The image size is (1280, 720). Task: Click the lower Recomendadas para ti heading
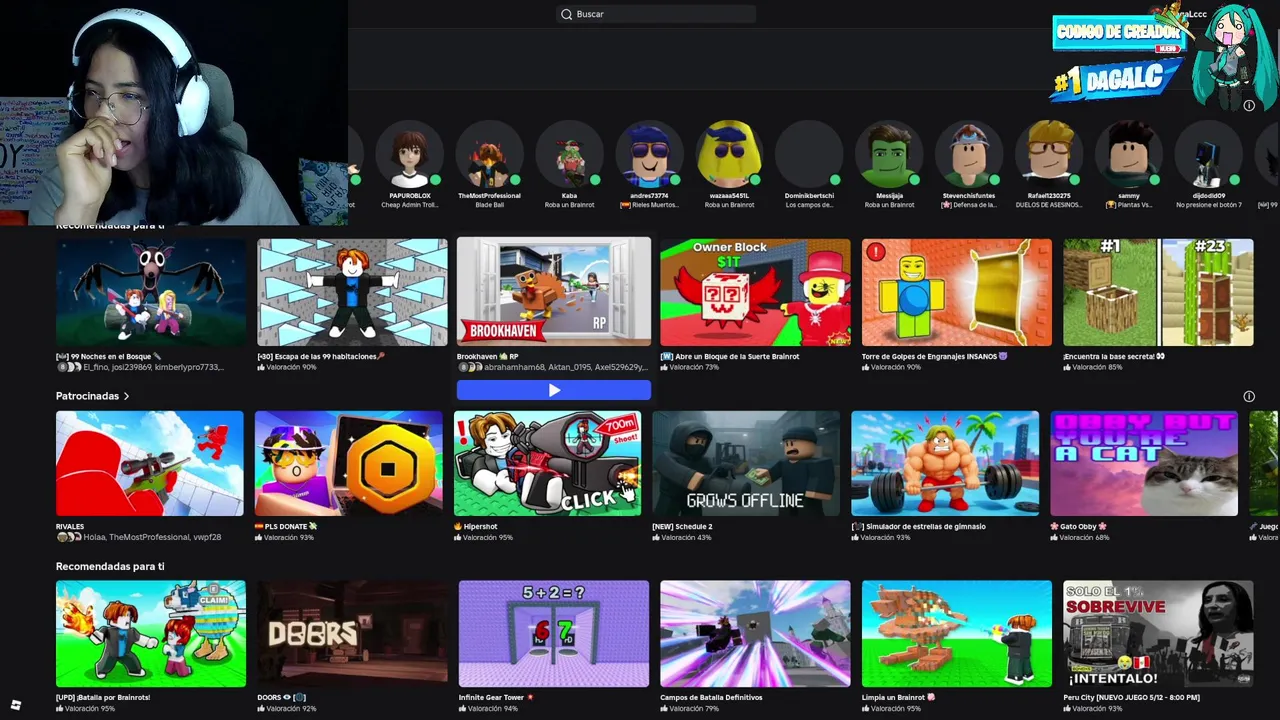click(110, 566)
